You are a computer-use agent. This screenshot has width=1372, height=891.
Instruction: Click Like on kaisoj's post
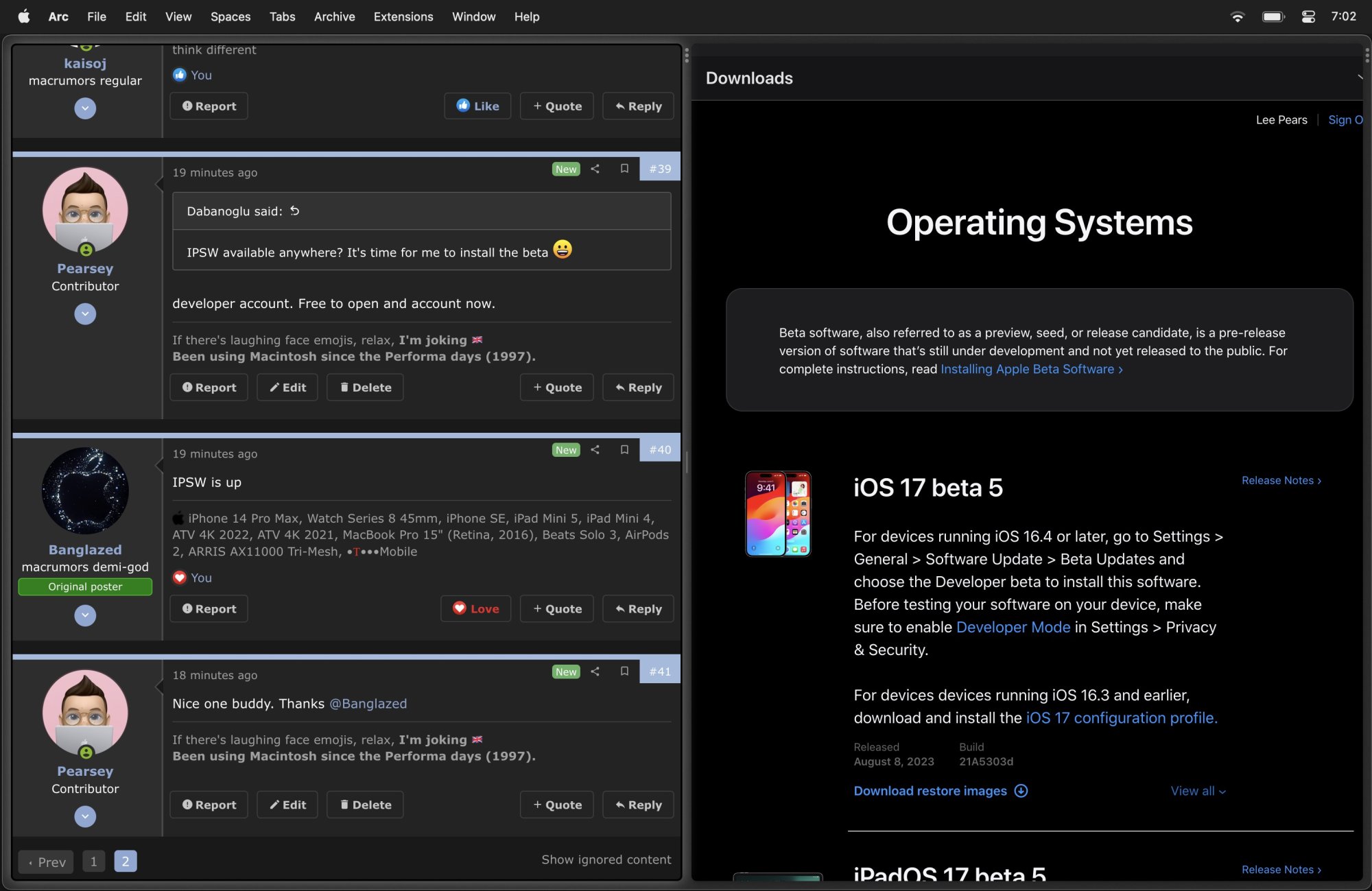[477, 106]
